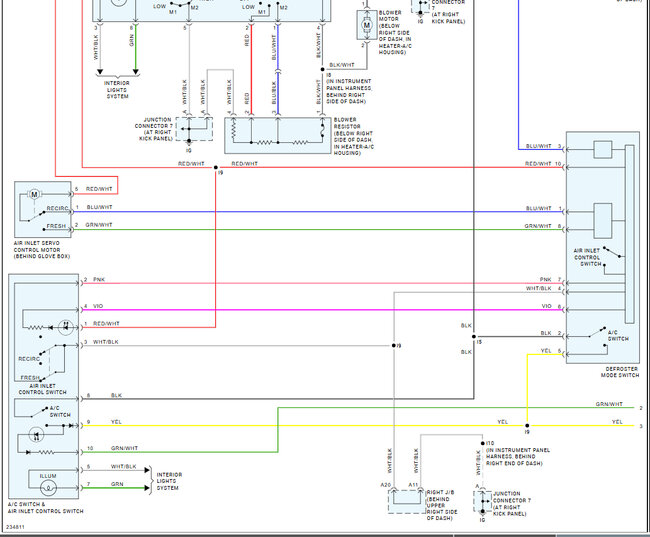Click the I9 splice dot on the RED/WHT wire
650x537 pixels.
tap(216, 168)
